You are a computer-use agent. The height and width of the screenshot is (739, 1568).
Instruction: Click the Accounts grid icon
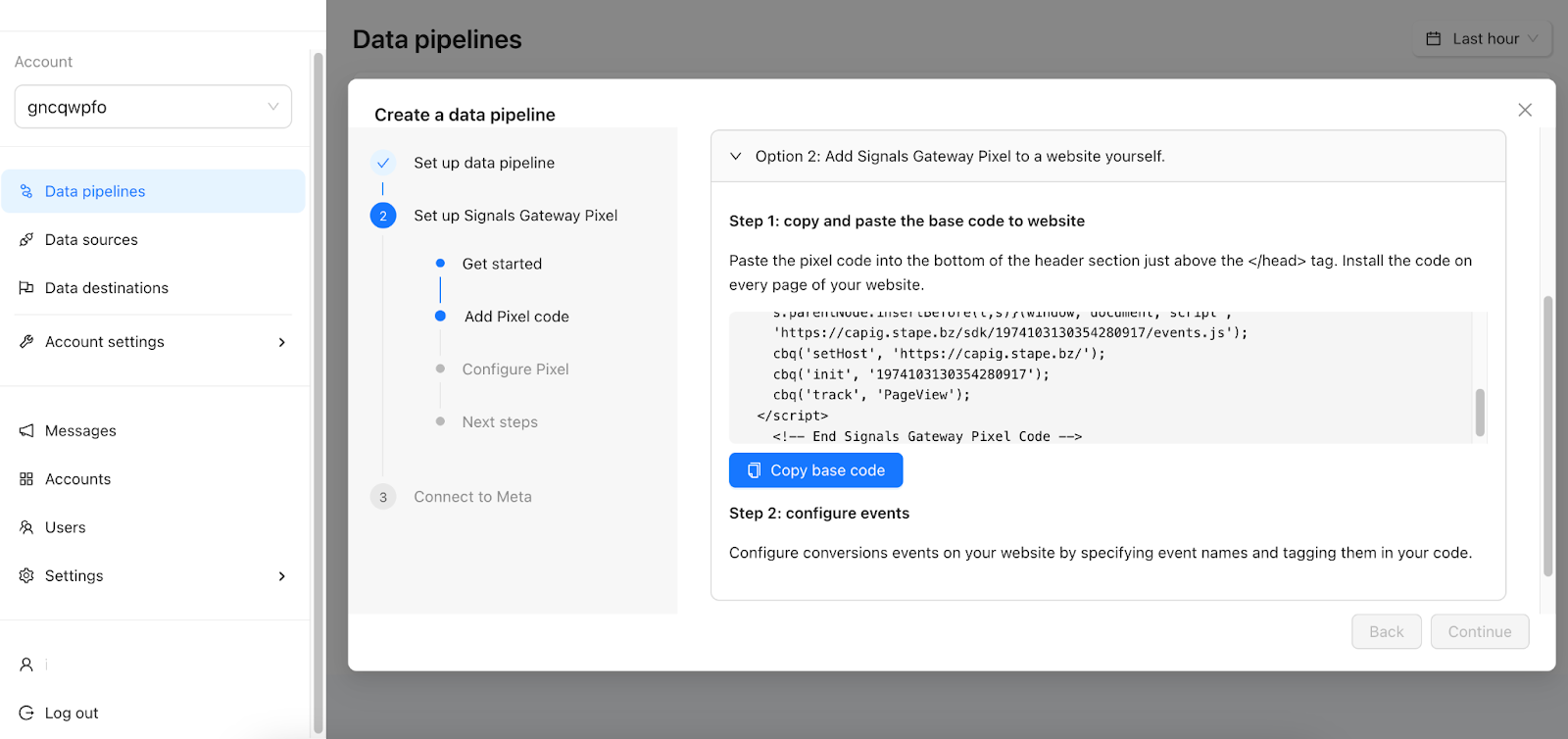[x=26, y=478]
